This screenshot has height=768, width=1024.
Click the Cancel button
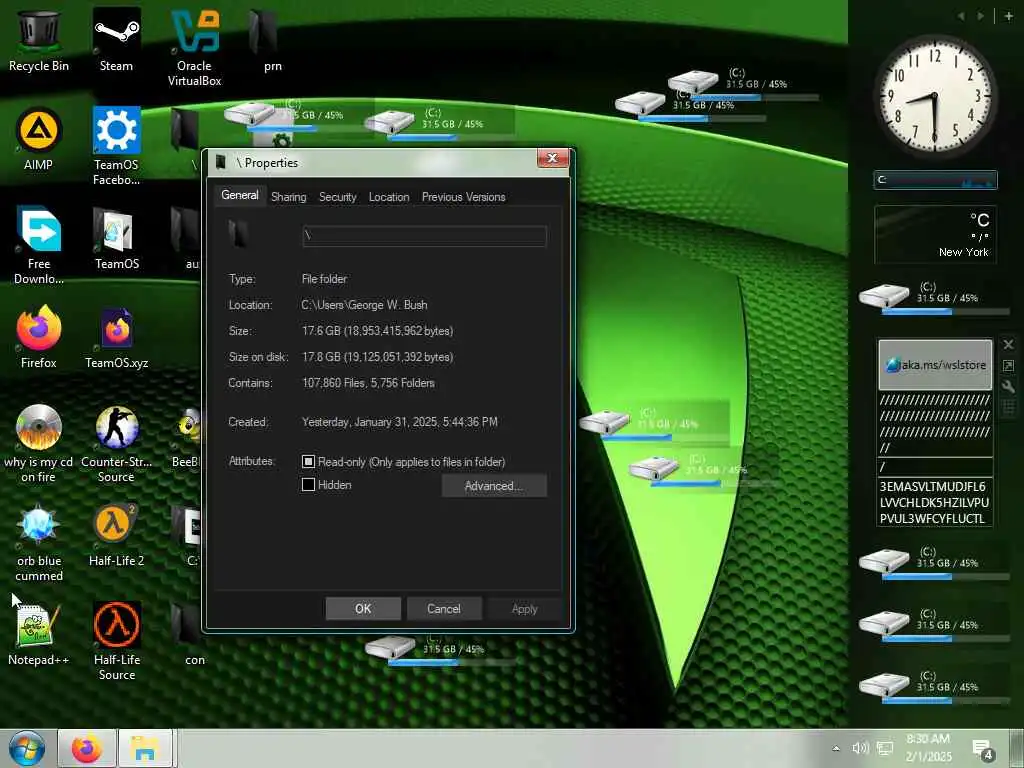tap(444, 609)
